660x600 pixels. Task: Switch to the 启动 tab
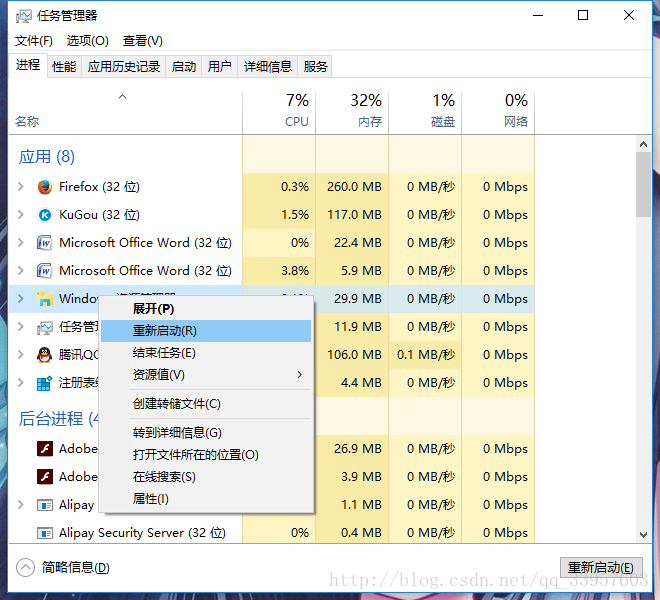184,67
